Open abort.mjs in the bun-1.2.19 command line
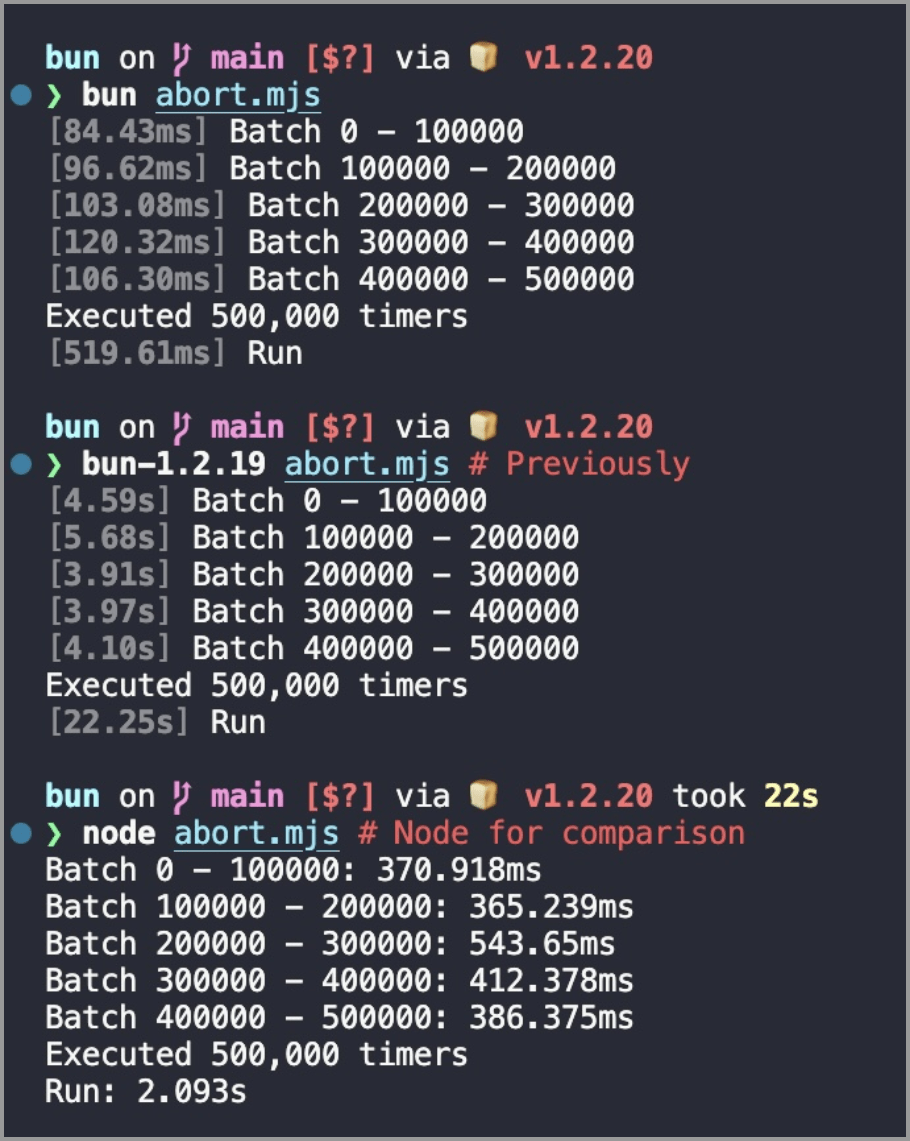The image size is (910, 1141). 366,465
